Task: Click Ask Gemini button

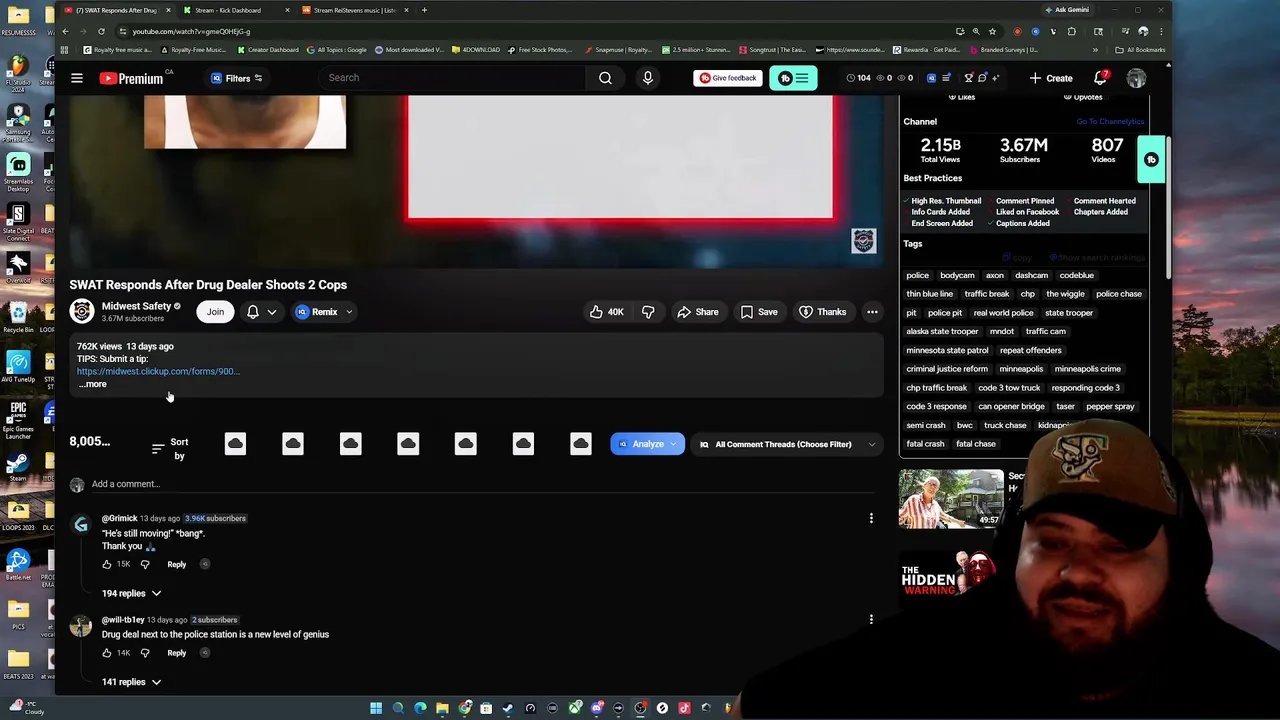Action: pyautogui.click(x=1067, y=10)
